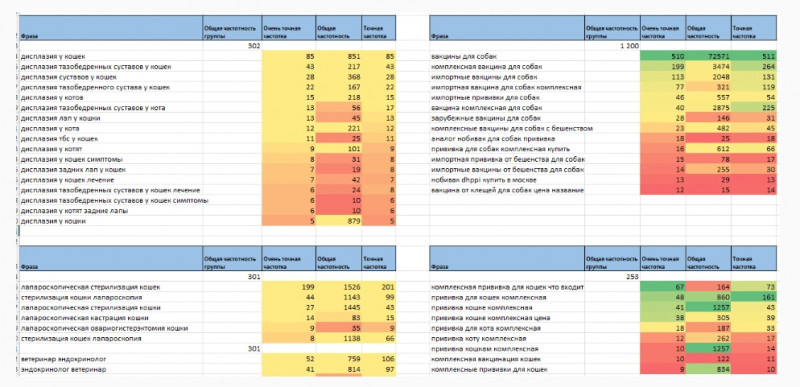Select the cell 'нобивак dhppi купить в москве'
The width and height of the screenshot is (800, 387).
point(507,180)
